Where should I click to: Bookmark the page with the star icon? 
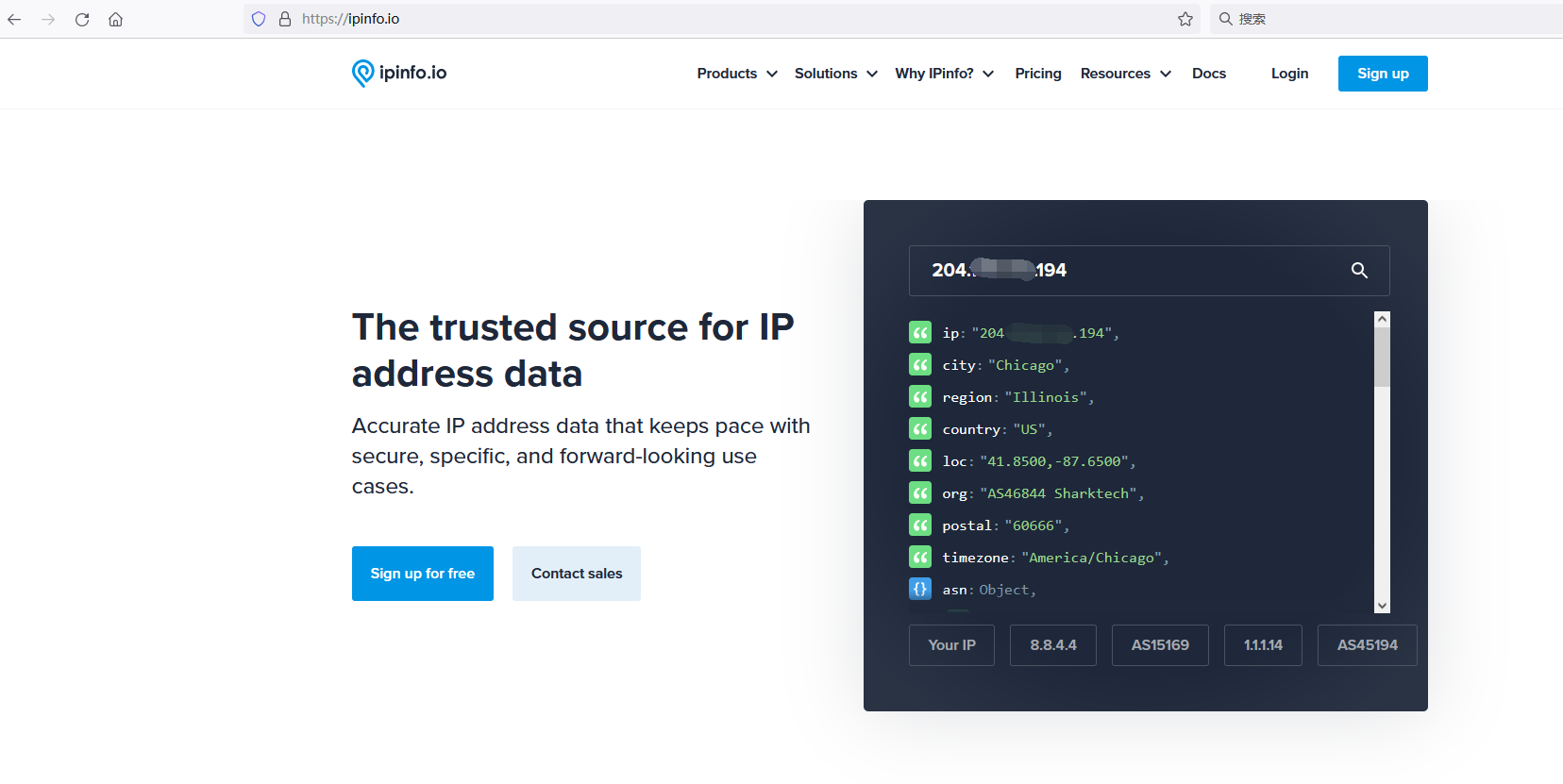(x=1185, y=19)
